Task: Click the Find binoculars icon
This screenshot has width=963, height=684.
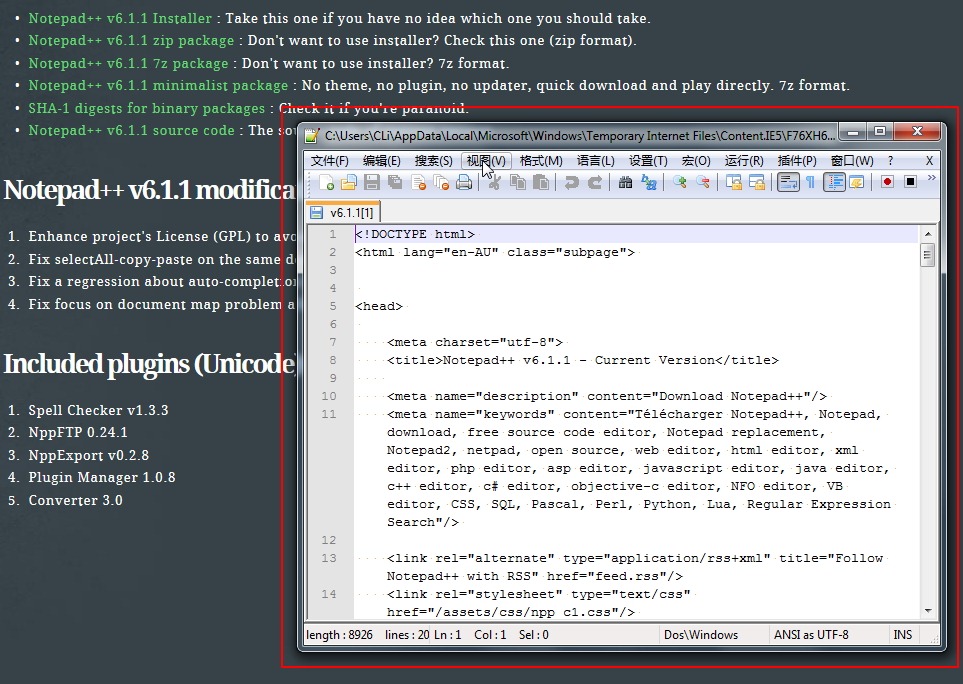Action: coord(625,182)
